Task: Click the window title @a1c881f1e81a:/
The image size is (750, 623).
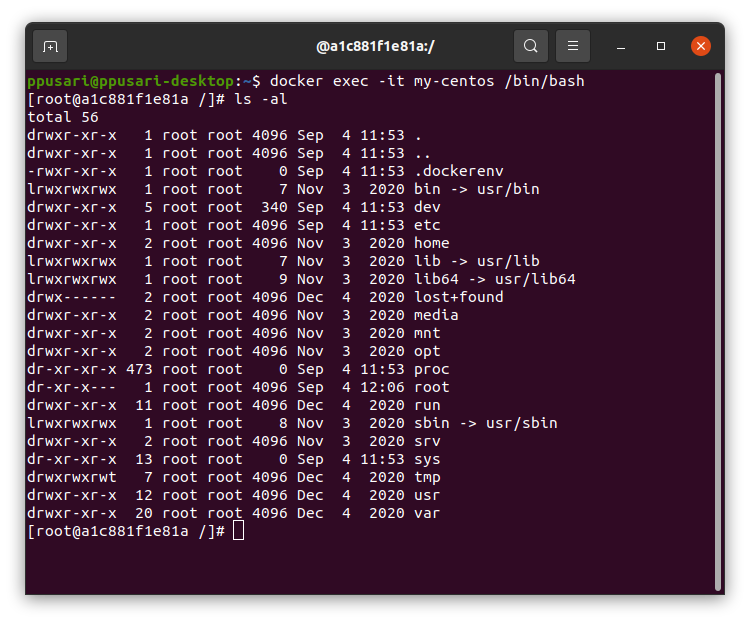Action: point(375,46)
